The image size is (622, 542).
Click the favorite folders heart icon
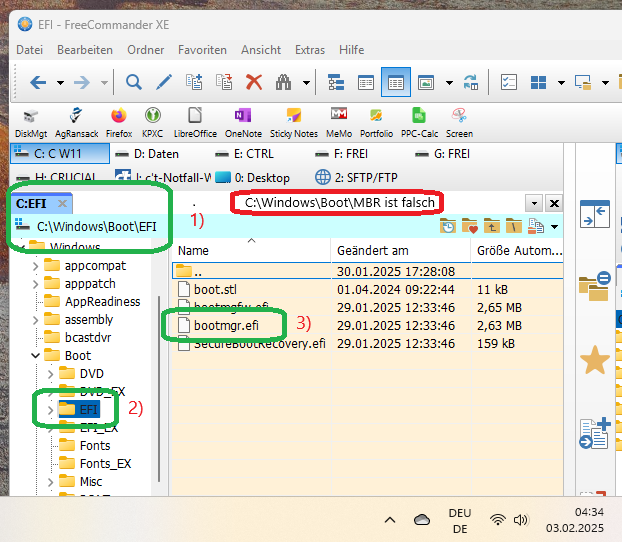pos(470,226)
